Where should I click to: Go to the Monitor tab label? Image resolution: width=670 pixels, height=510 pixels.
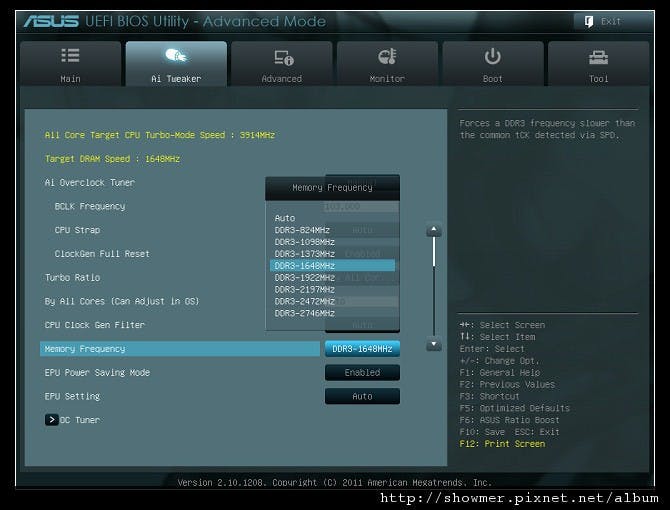pyautogui.click(x=387, y=79)
